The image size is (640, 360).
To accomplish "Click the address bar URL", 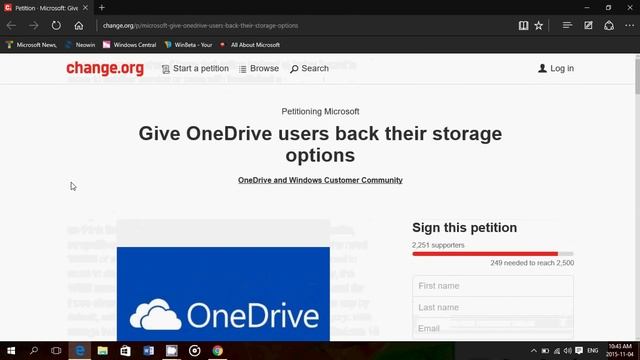I will (x=200, y=25).
